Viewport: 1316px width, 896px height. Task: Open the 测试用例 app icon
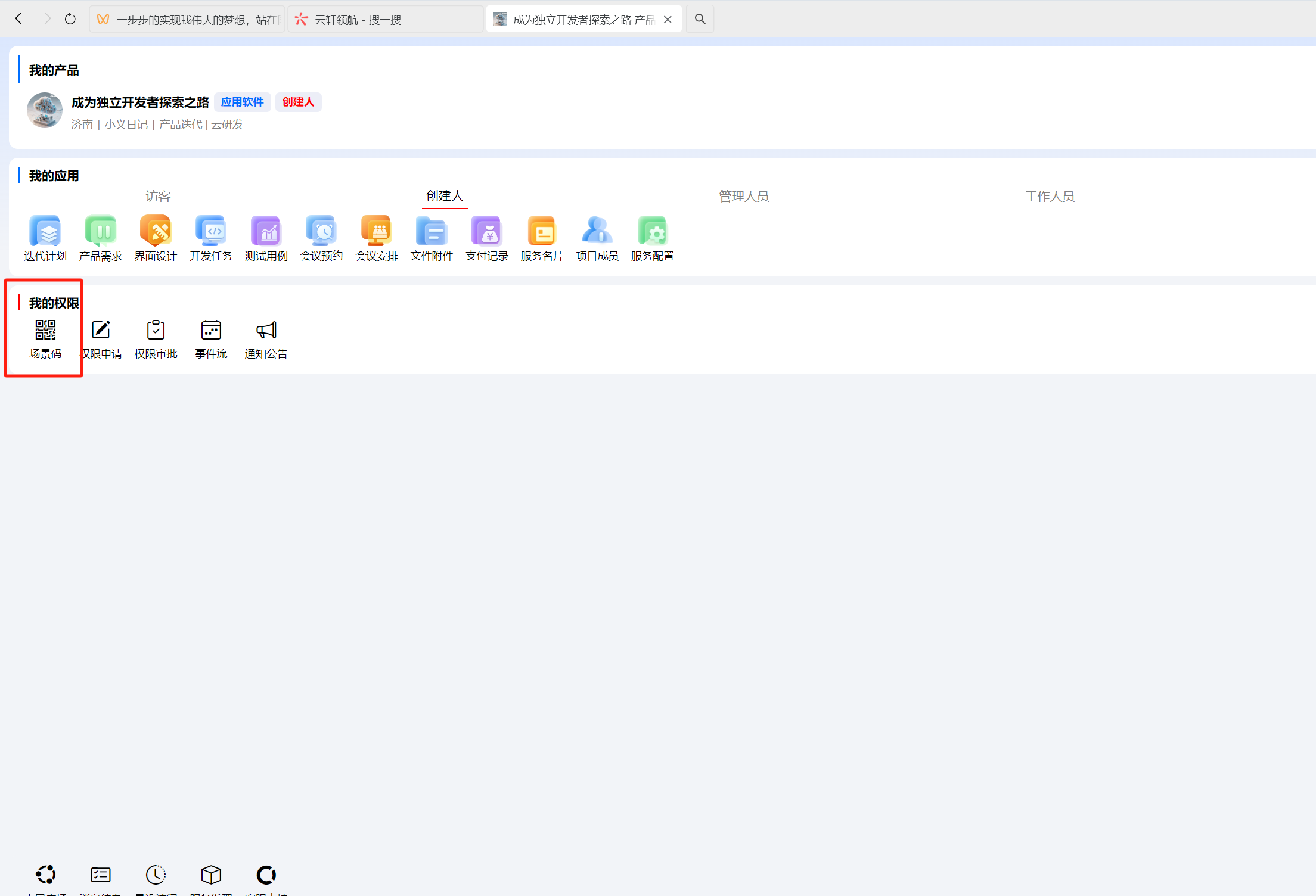point(266,231)
